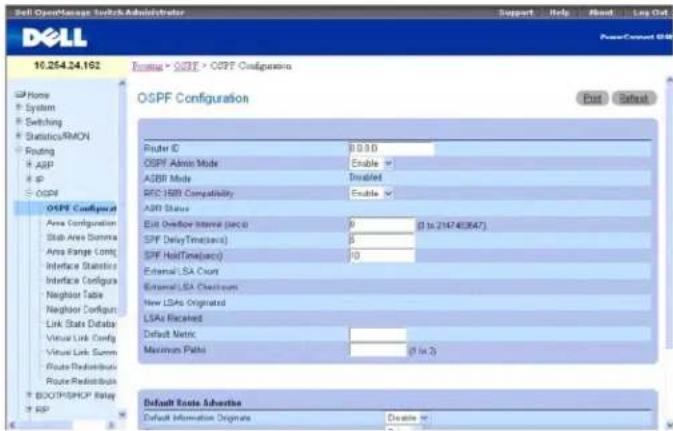Click the Router ID input field
The width and height of the screenshot is (673, 431).
click(391, 149)
